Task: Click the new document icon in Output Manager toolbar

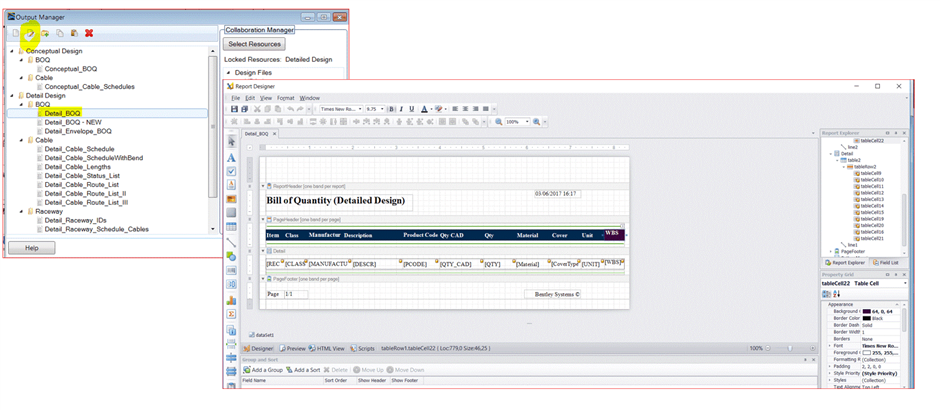Action: click(x=16, y=34)
